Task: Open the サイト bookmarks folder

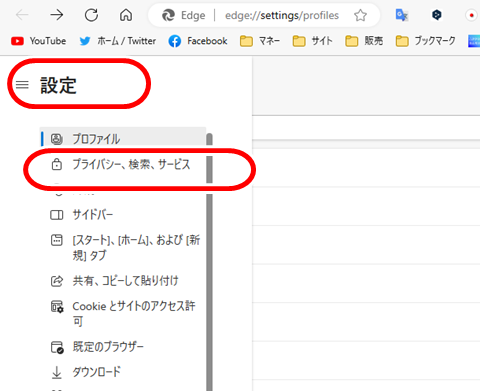Action: [x=312, y=41]
